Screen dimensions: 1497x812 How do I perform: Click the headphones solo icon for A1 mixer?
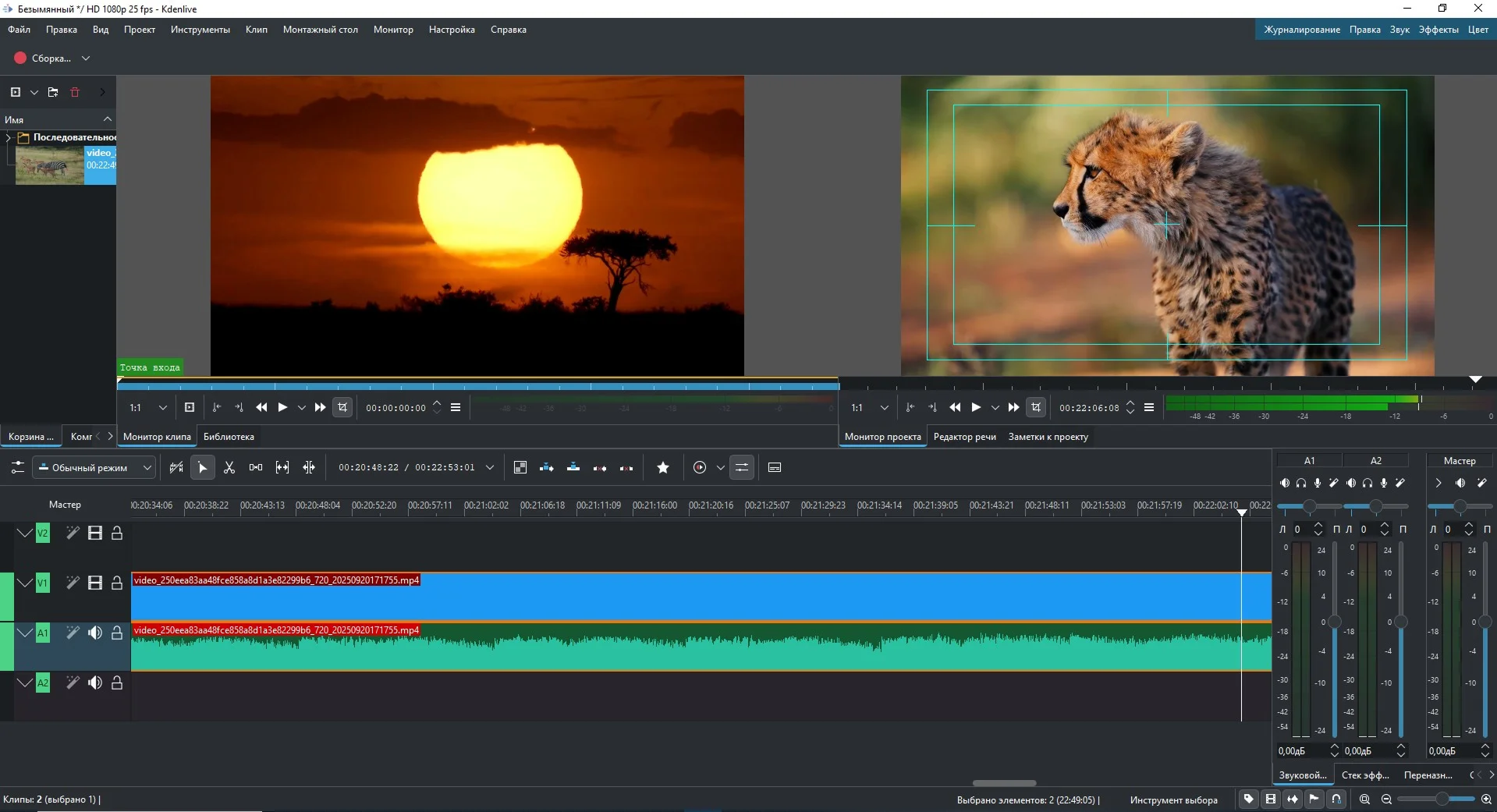point(1301,483)
